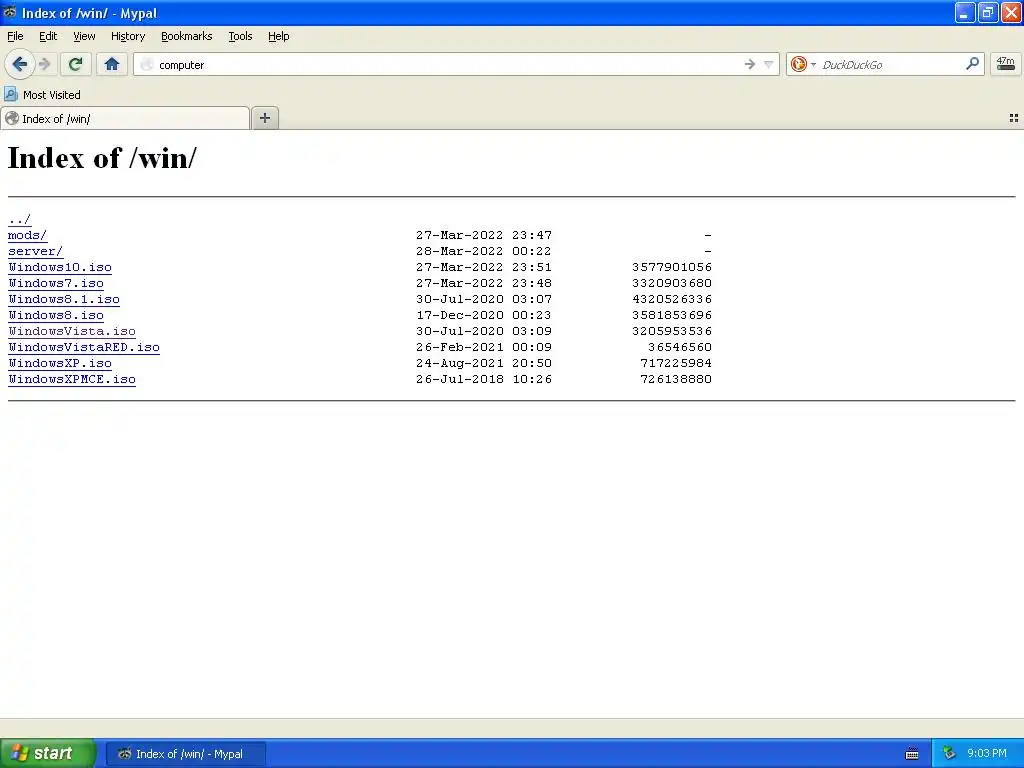
Task: Open the View menu
Action: point(84,36)
